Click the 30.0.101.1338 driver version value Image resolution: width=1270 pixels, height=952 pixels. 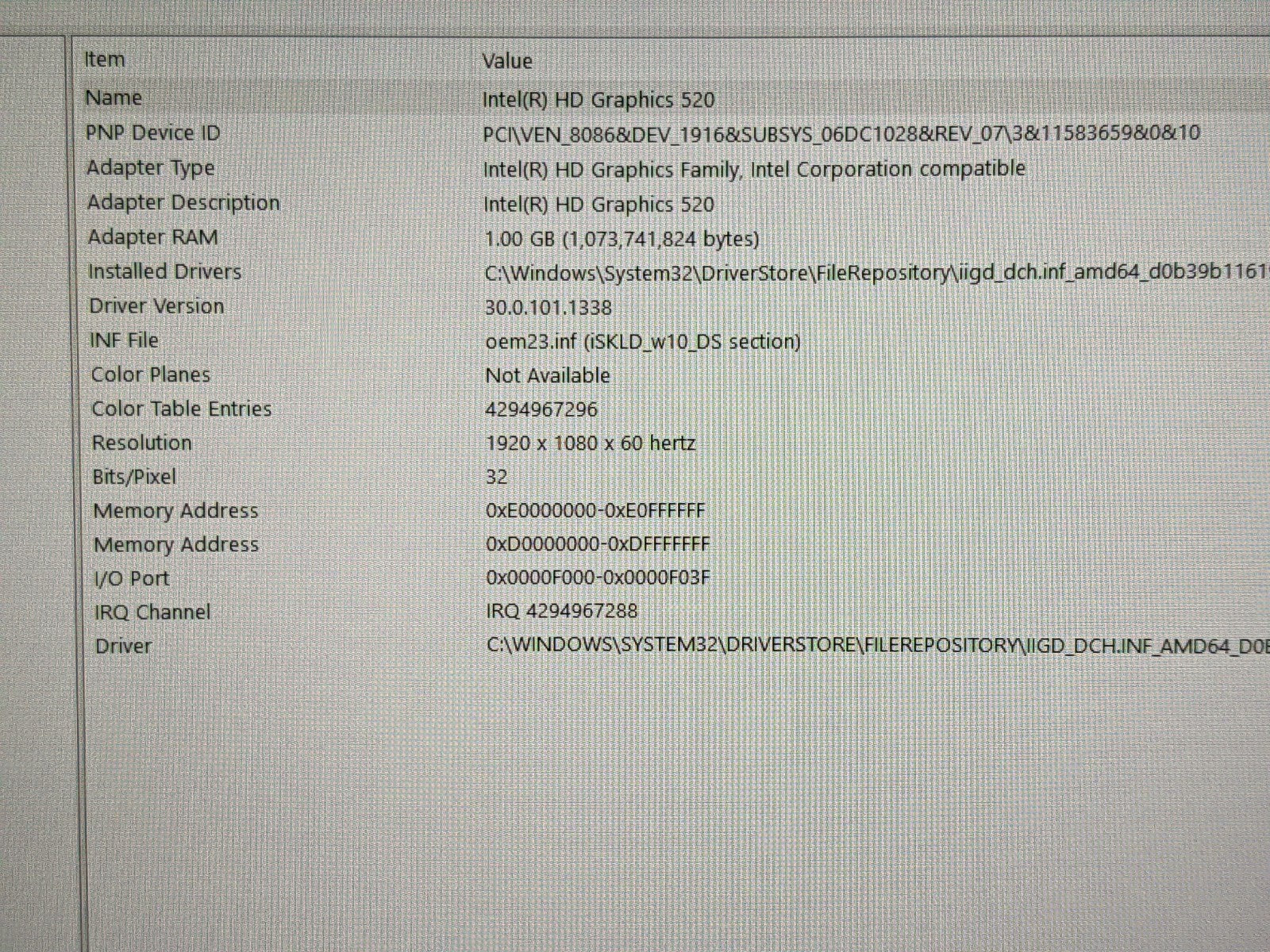548,308
